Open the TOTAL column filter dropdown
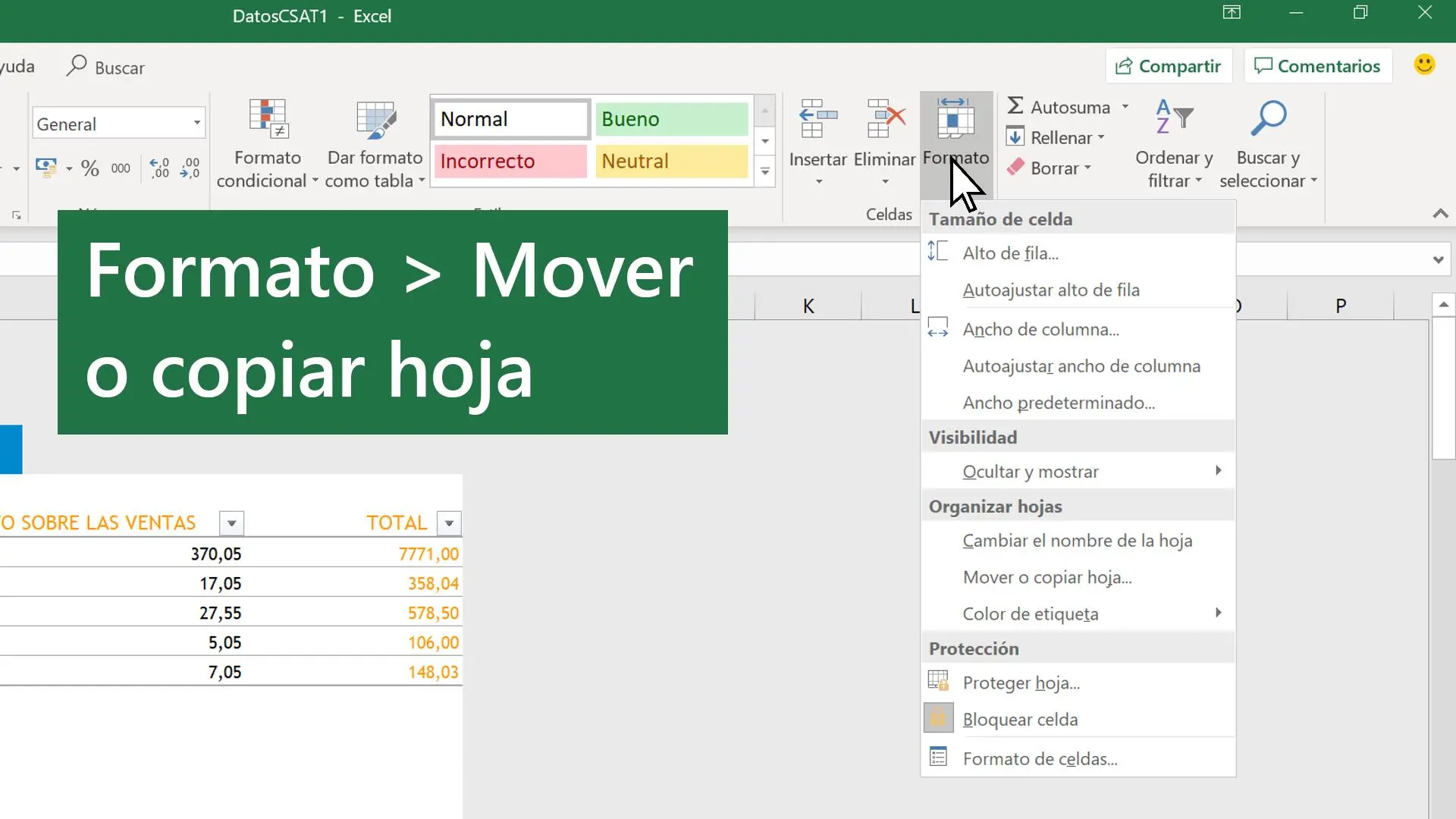 (447, 523)
